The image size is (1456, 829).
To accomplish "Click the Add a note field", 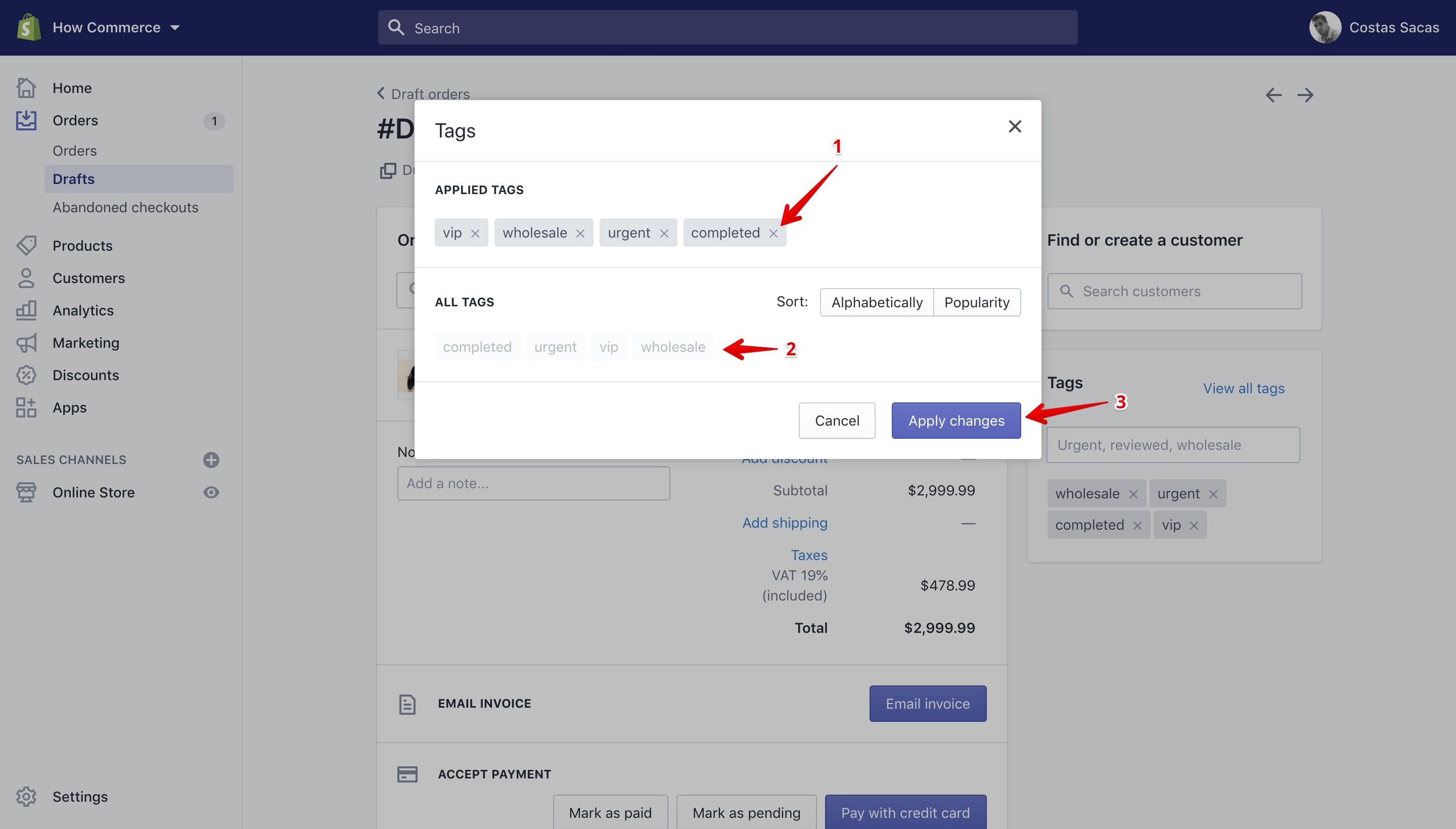I will [533, 483].
